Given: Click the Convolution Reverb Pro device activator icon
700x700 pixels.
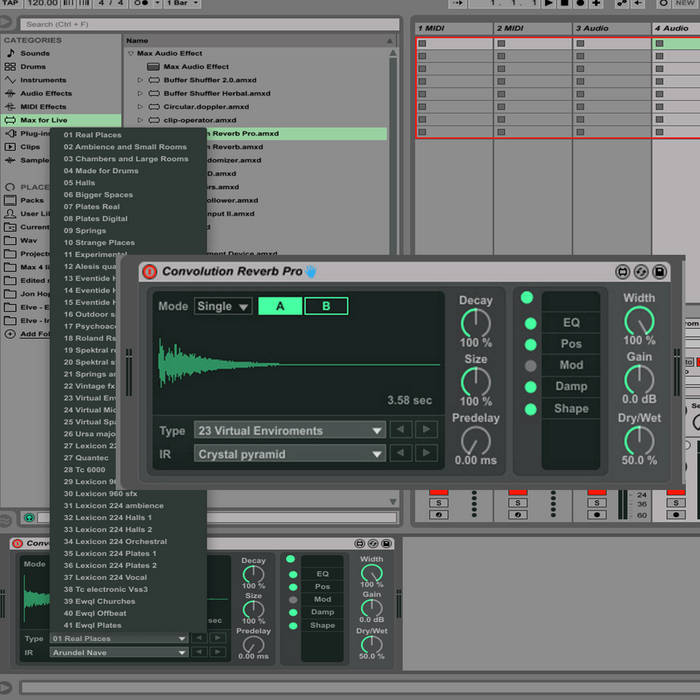Looking at the screenshot, I should (149, 271).
